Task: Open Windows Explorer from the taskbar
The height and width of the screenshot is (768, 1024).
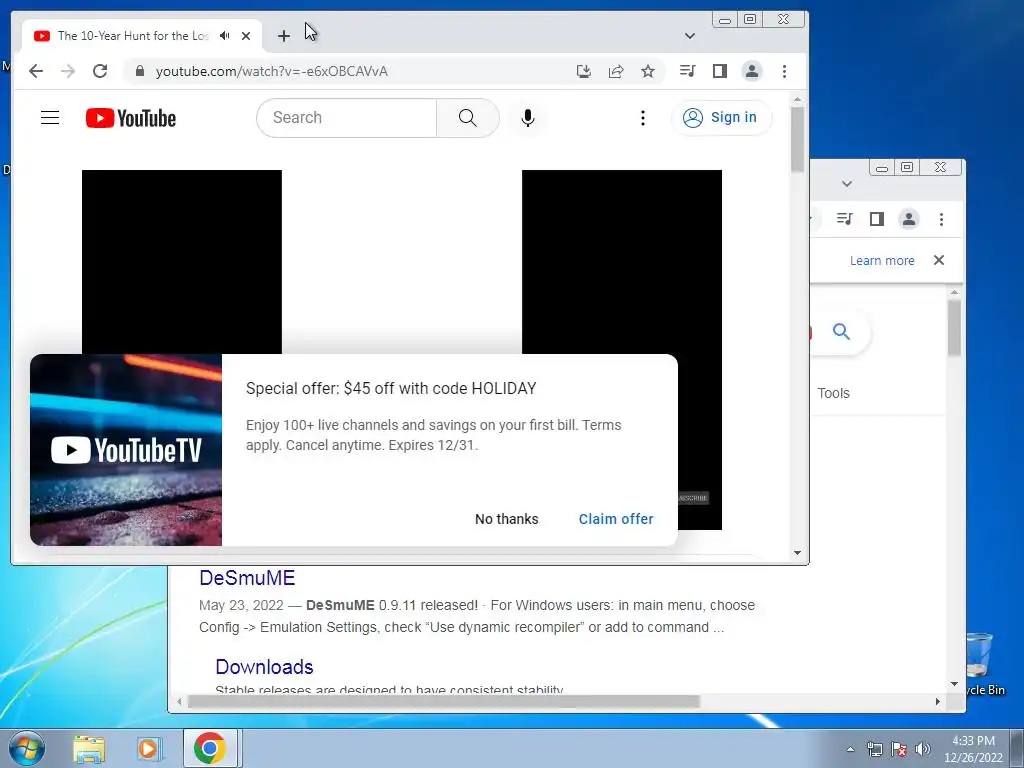Action: pyautogui.click(x=89, y=749)
